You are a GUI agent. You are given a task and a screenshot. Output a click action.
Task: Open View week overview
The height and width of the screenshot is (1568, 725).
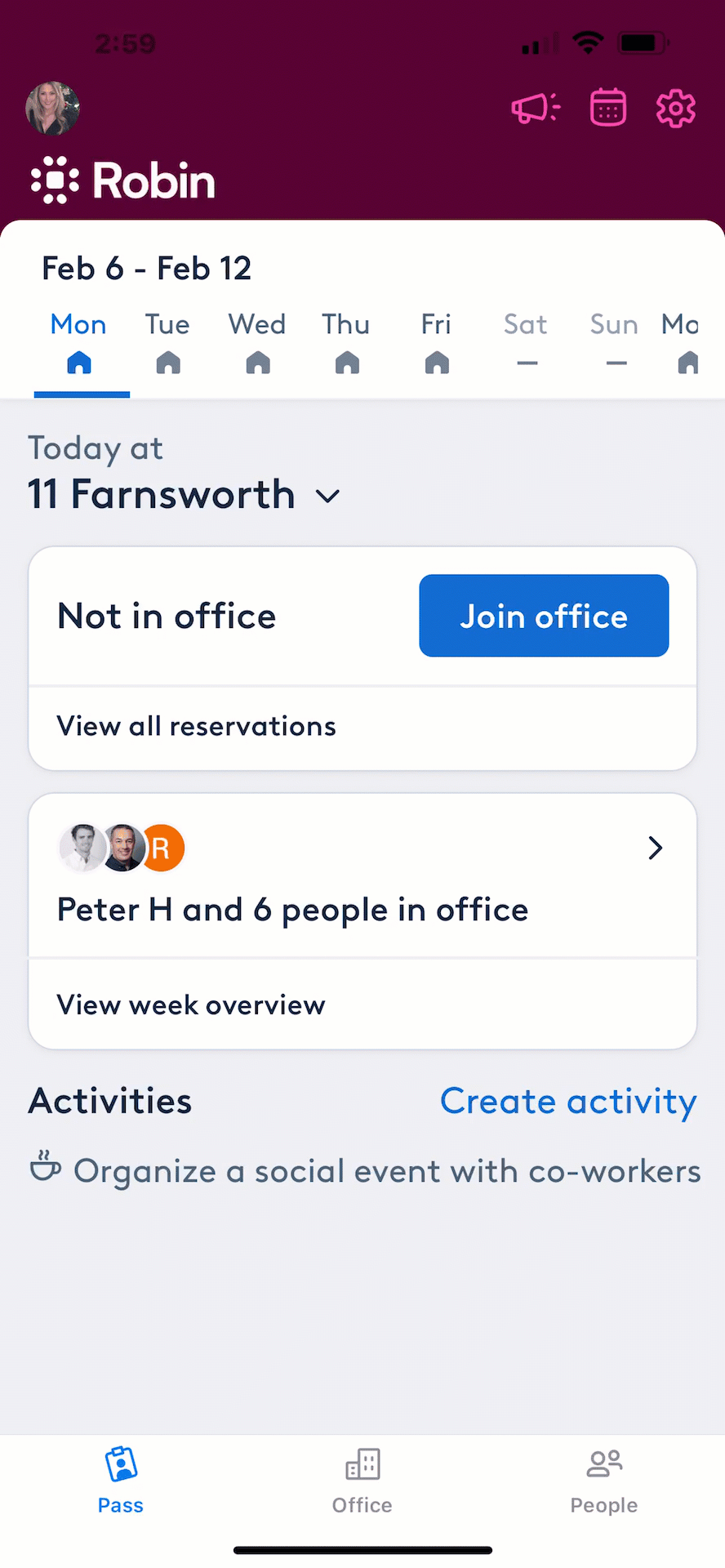tap(362, 1004)
